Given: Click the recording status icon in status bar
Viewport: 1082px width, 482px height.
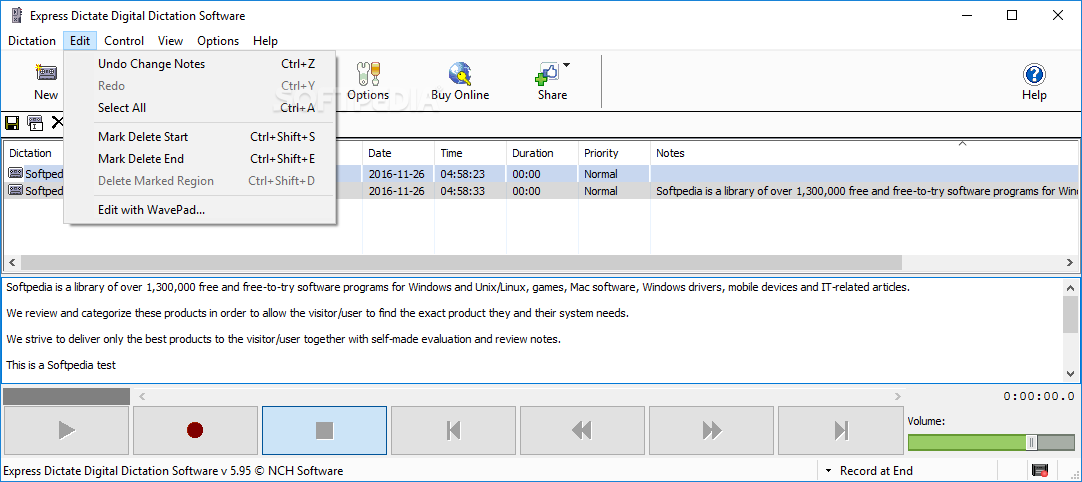Looking at the screenshot, I should (1040, 470).
